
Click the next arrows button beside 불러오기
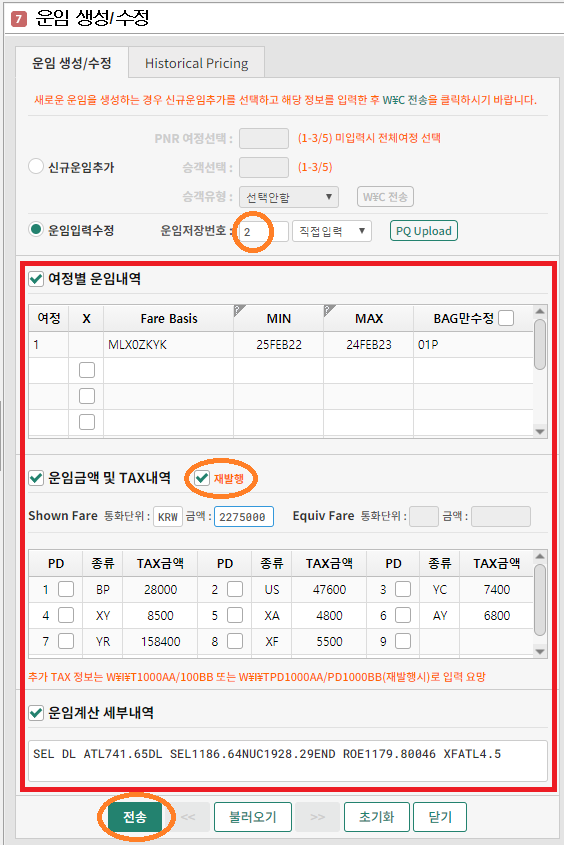point(317,817)
